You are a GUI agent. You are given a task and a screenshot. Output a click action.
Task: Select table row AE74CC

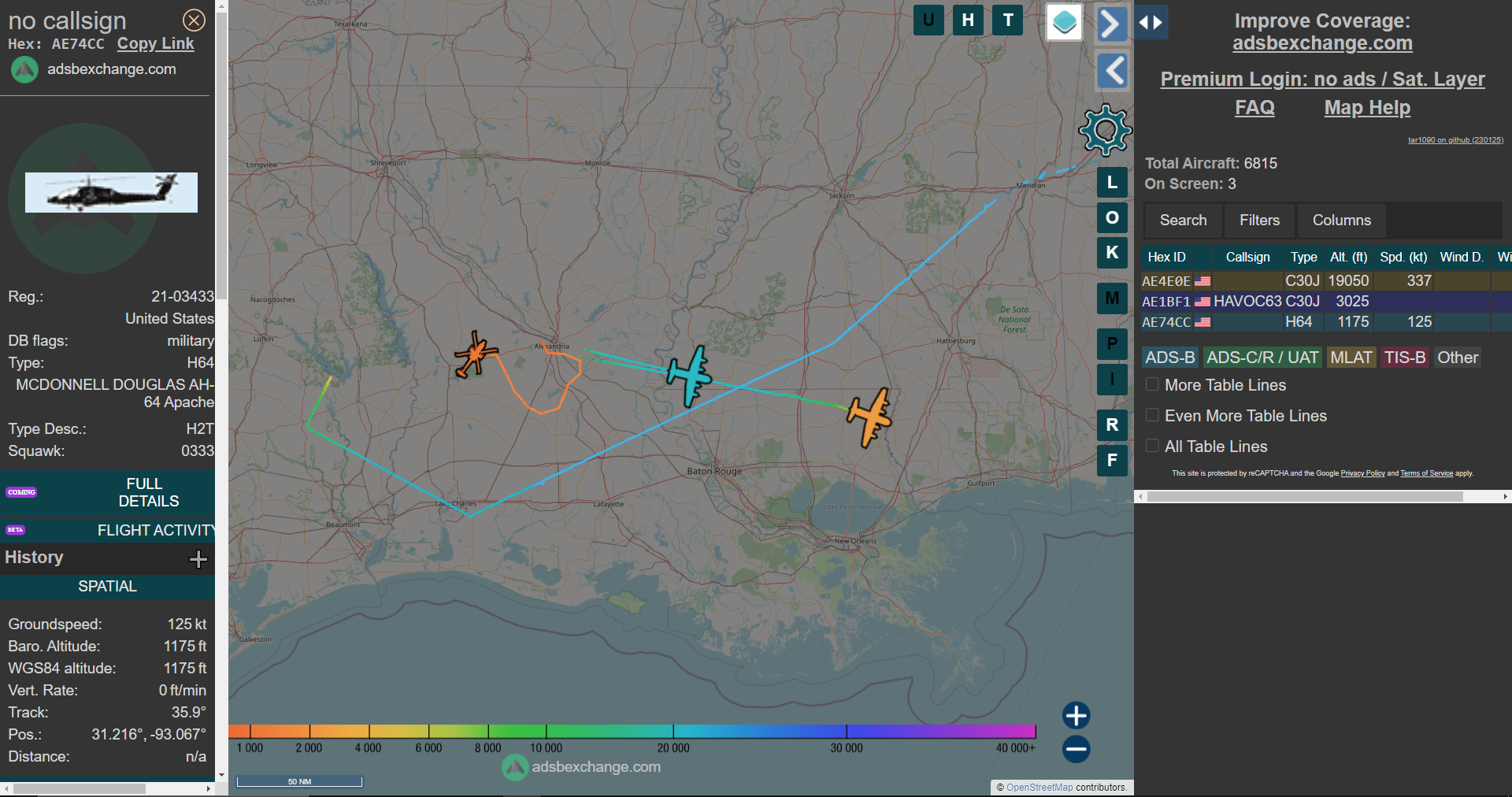pyautogui.click(x=1326, y=322)
